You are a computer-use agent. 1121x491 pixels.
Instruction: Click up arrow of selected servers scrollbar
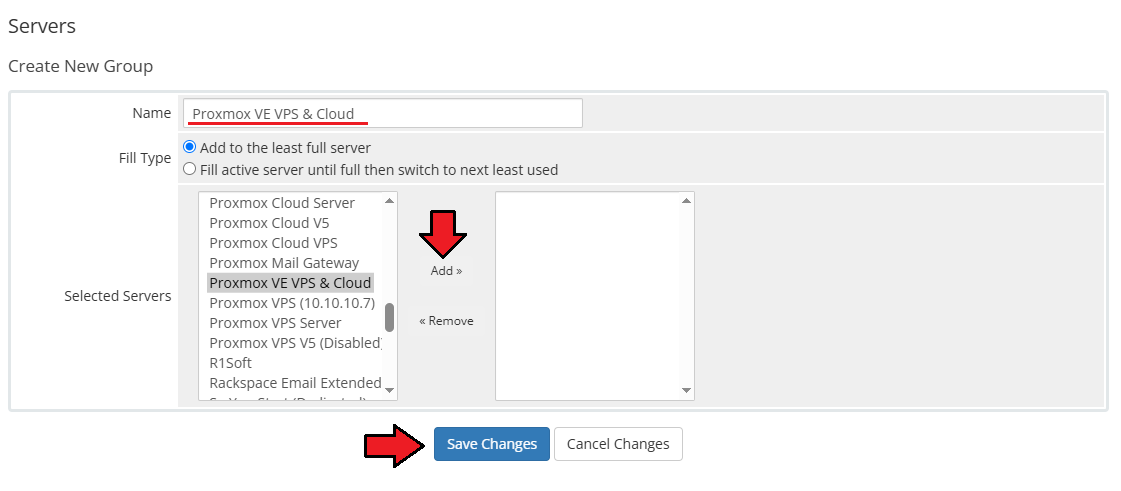click(x=686, y=200)
